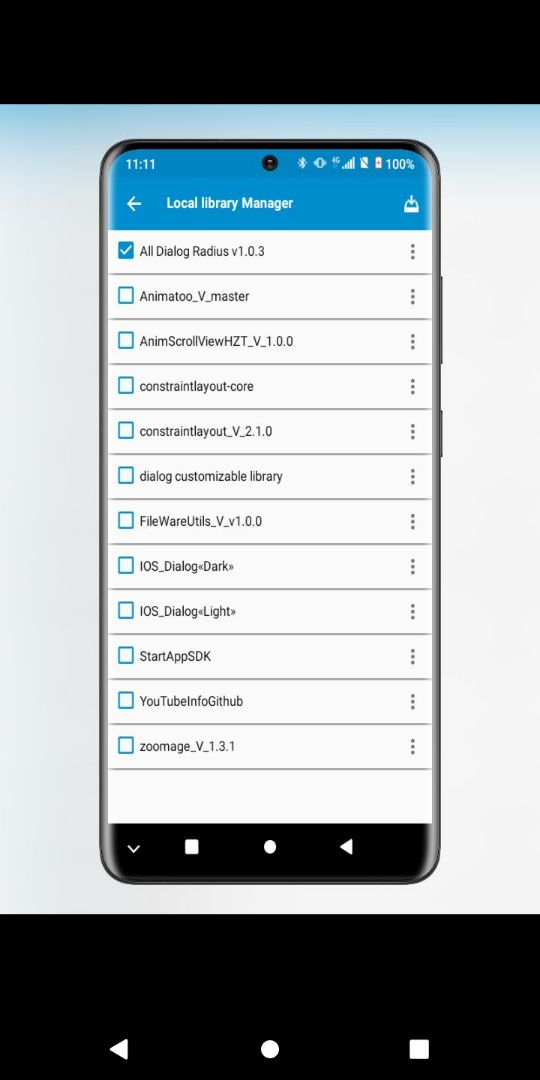
Task: Open options menu for StartAppSDK
Action: tap(413, 656)
